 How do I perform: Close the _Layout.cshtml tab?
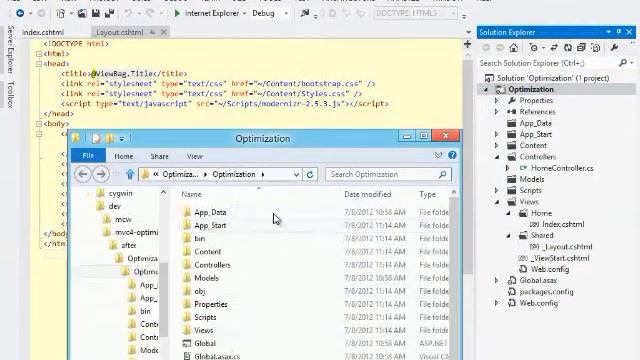(164, 32)
